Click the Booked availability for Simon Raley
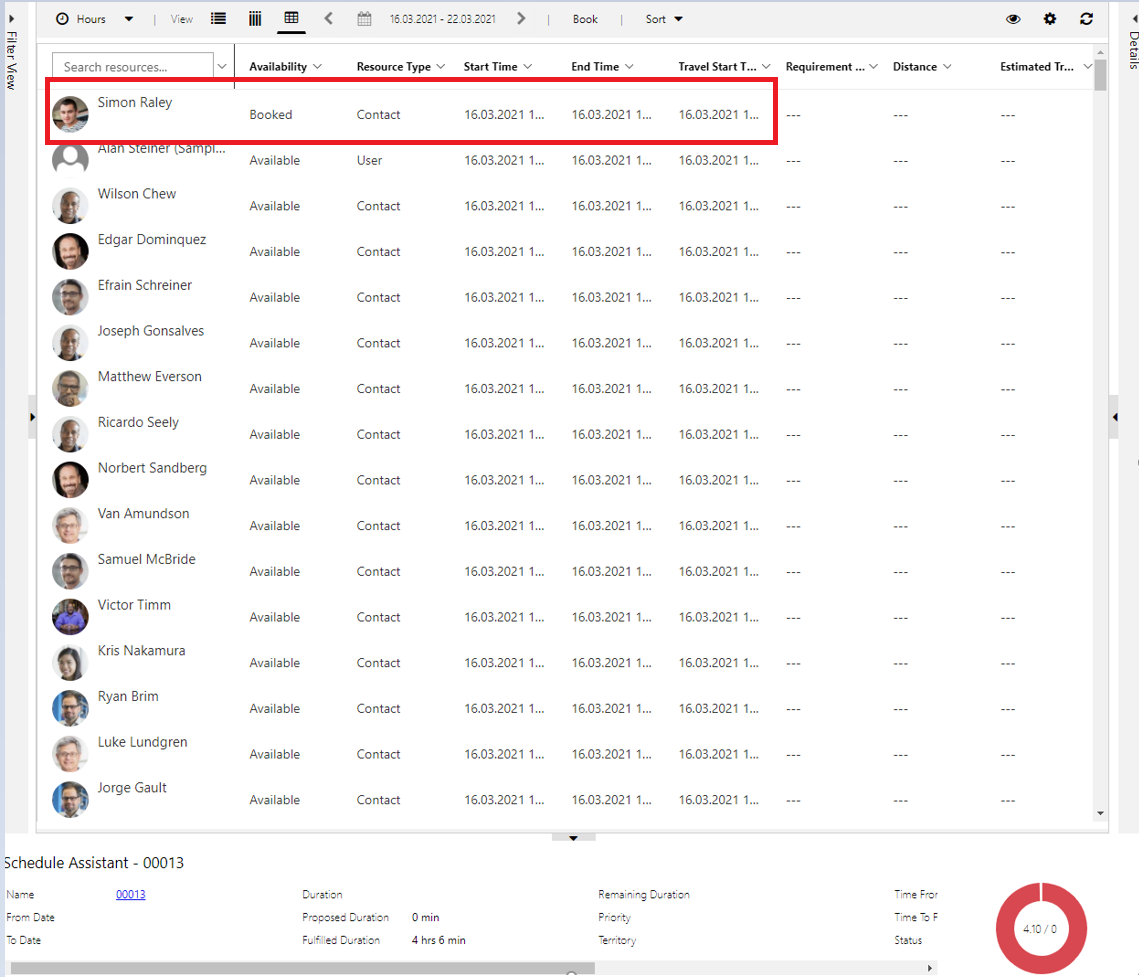This screenshot has height=977, width=1139. (271, 115)
